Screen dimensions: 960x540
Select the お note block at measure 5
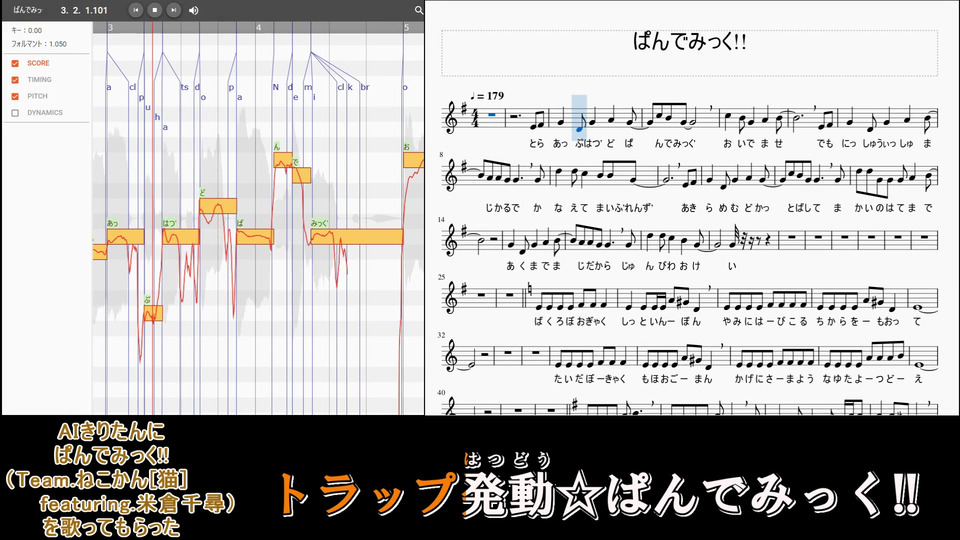tap(413, 160)
